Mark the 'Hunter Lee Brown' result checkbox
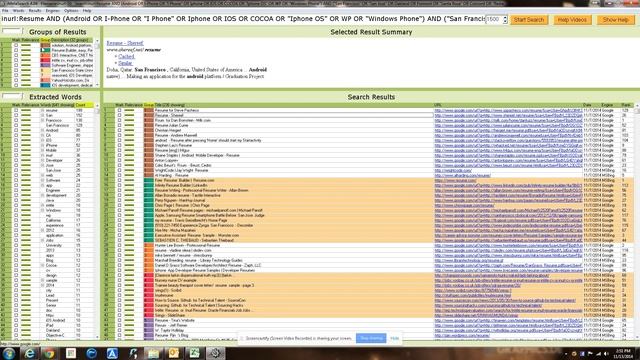 click(119, 245)
